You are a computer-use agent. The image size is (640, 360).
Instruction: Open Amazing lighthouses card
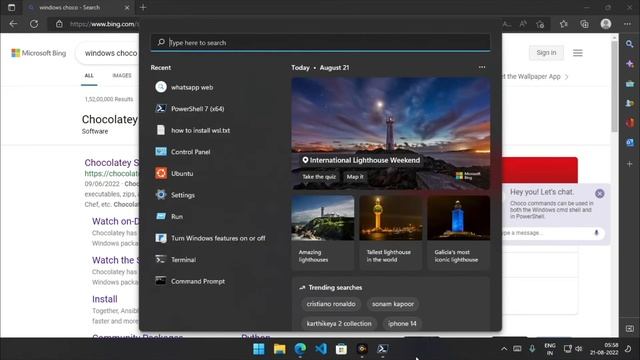[322, 232]
